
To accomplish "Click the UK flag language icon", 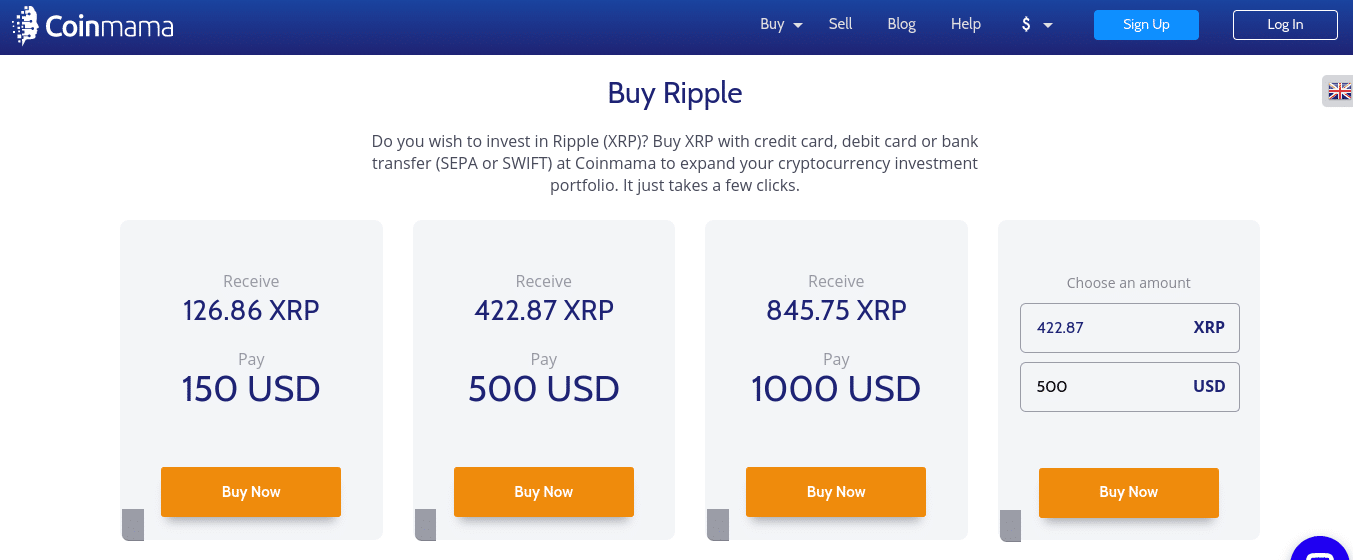I will (x=1339, y=92).
